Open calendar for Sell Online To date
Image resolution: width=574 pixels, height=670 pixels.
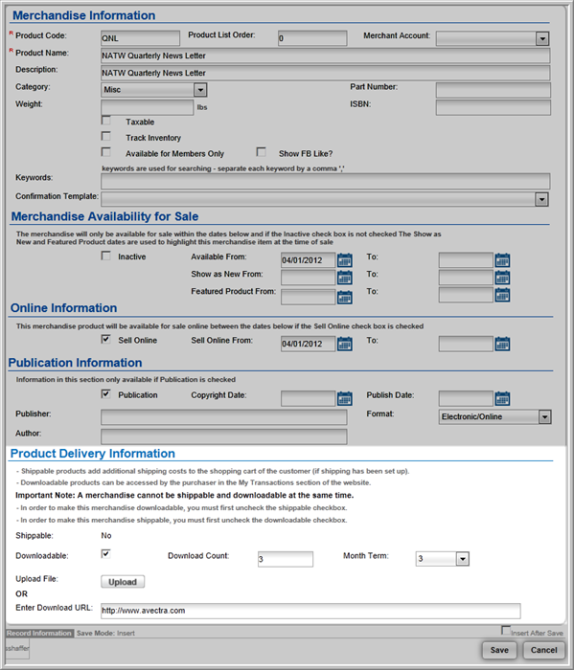click(502, 344)
